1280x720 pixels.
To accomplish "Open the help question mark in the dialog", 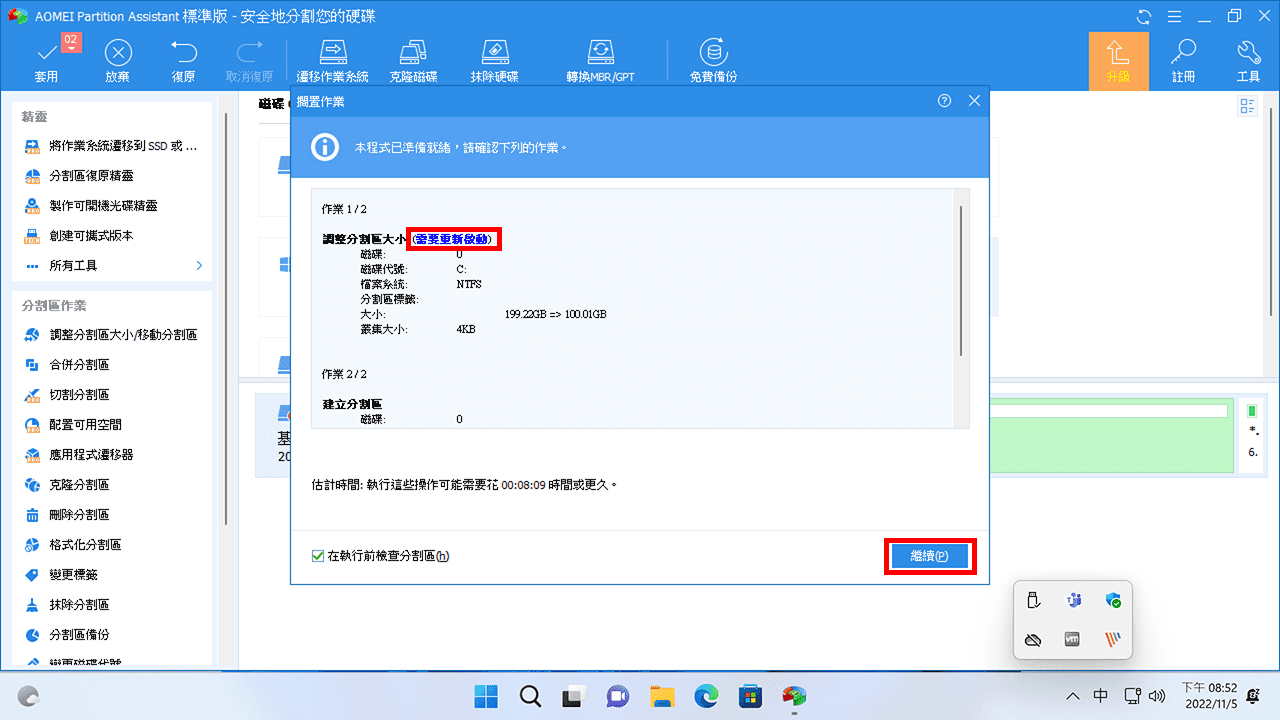I will click(x=944, y=101).
